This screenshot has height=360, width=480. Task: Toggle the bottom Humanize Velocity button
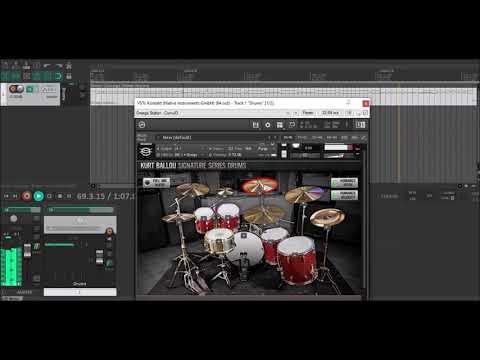click(345, 195)
